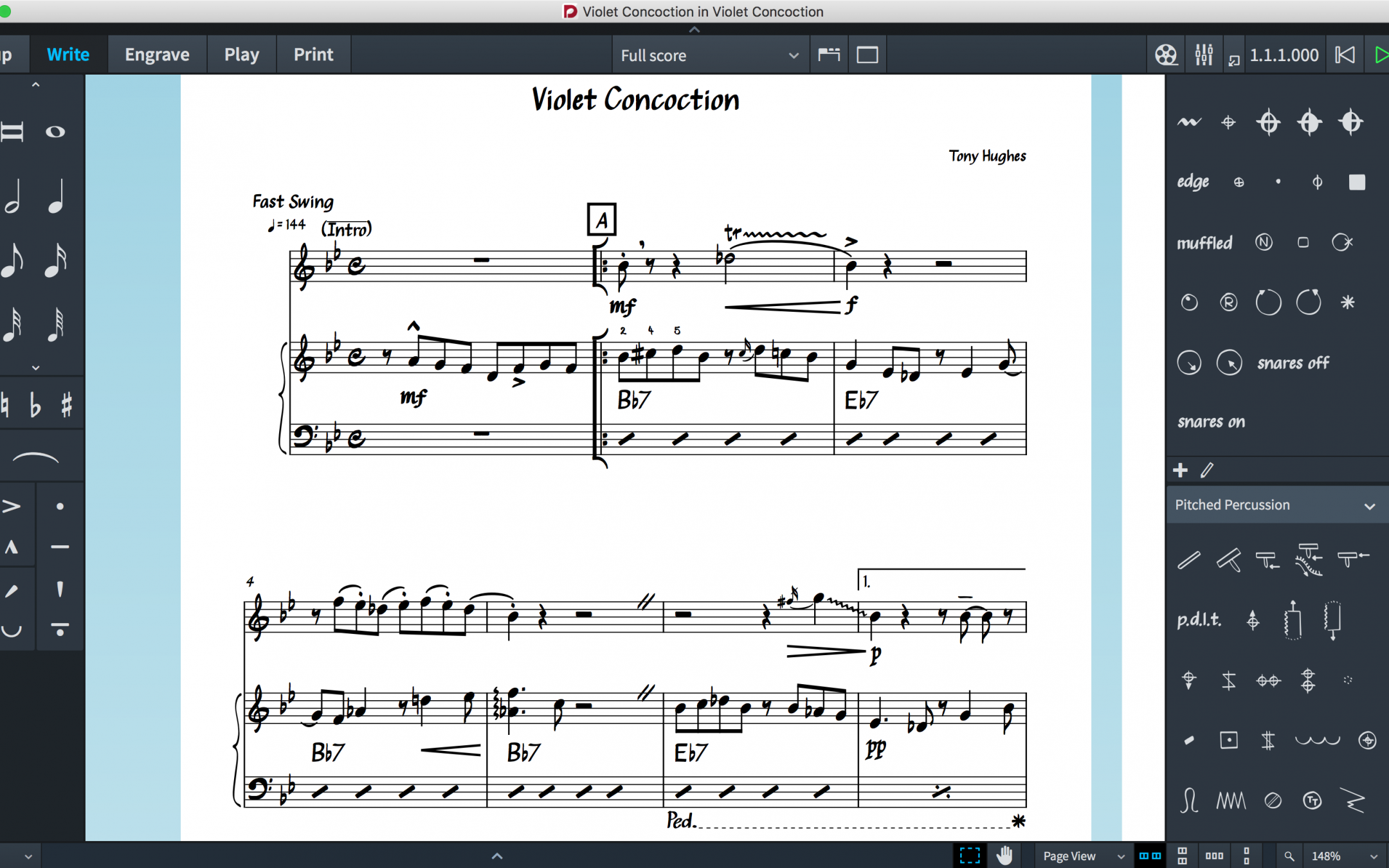
Task: Insert the single mallet stick technique
Action: [x=1189, y=560]
